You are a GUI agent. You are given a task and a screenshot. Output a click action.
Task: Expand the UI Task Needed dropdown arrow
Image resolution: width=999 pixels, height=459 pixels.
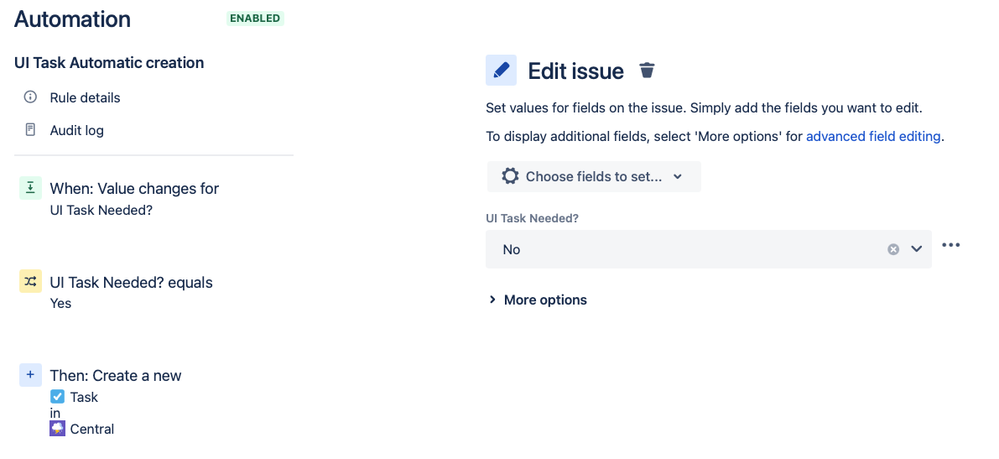point(916,249)
